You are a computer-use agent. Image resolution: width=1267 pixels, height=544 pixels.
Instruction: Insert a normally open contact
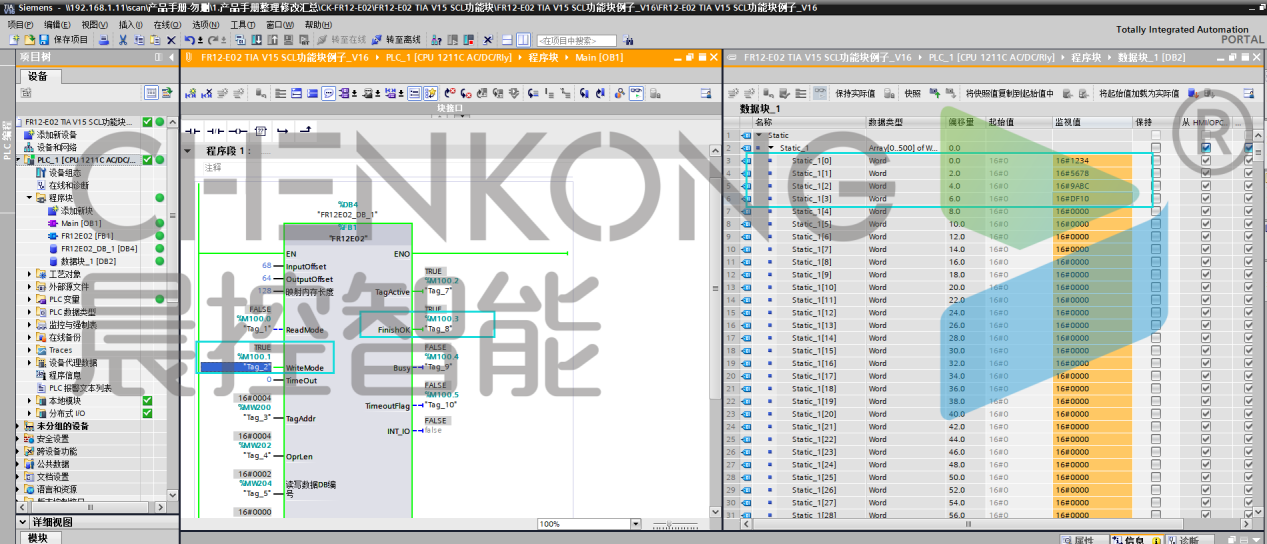coord(192,131)
